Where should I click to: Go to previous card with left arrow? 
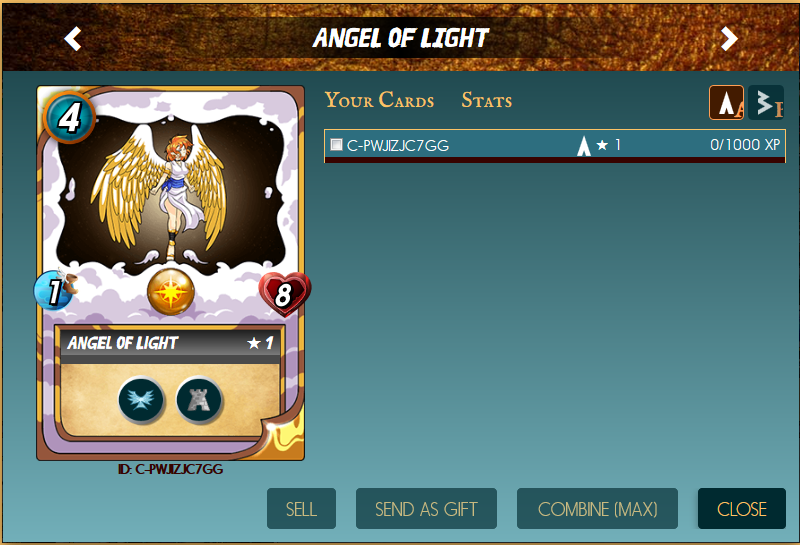73,39
